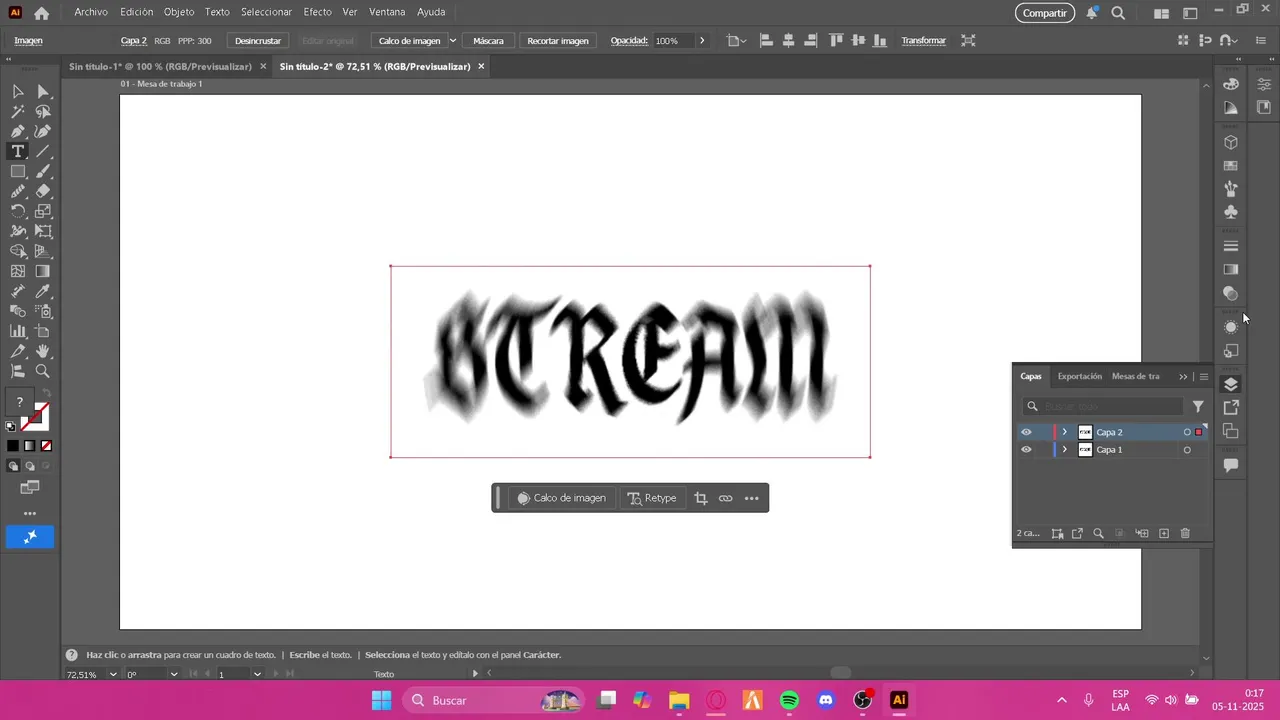1280x720 pixels.
Task: Select the Eraser tool
Action: pos(43,191)
